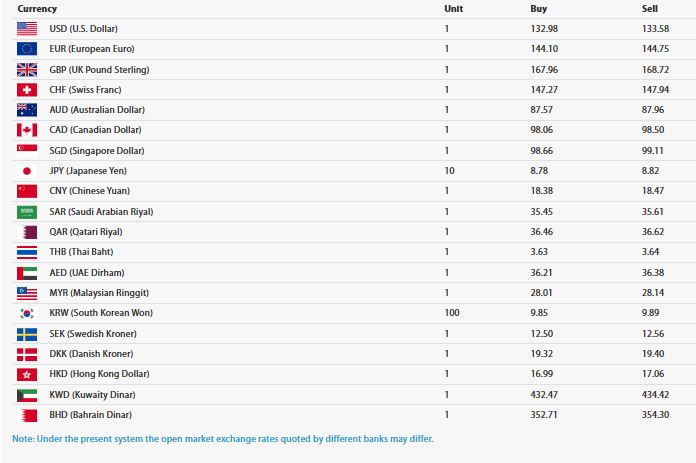Click the Sell column header
This screenshot has width=696, height=463.
tap(650, 9)
